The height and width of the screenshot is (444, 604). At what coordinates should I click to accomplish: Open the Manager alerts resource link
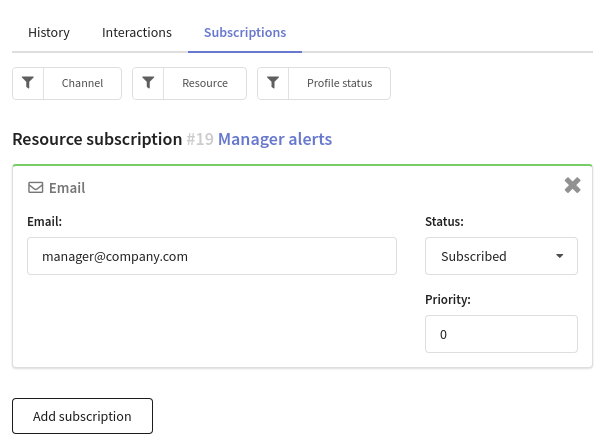[275, 139]
